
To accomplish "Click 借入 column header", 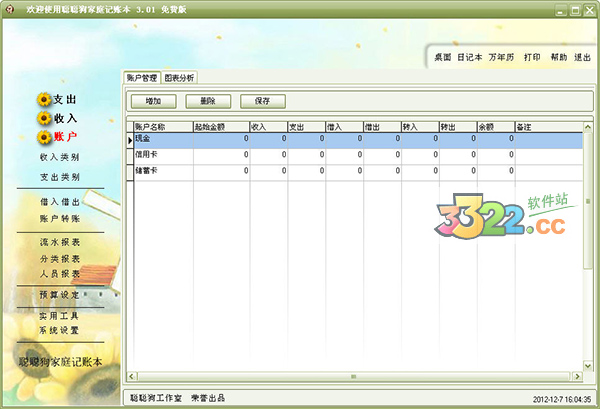I will [x=344, y=127].
